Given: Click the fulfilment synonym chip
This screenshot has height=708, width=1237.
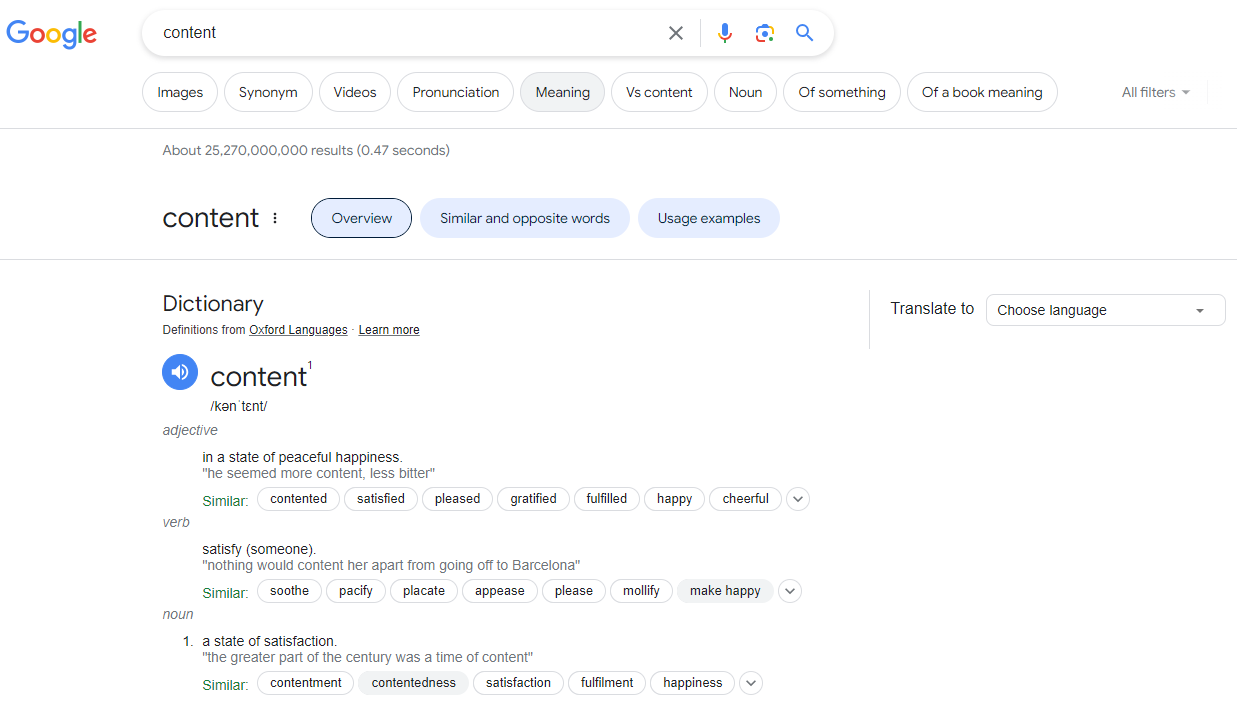Looking at the screenshot, I should [607, 683].
